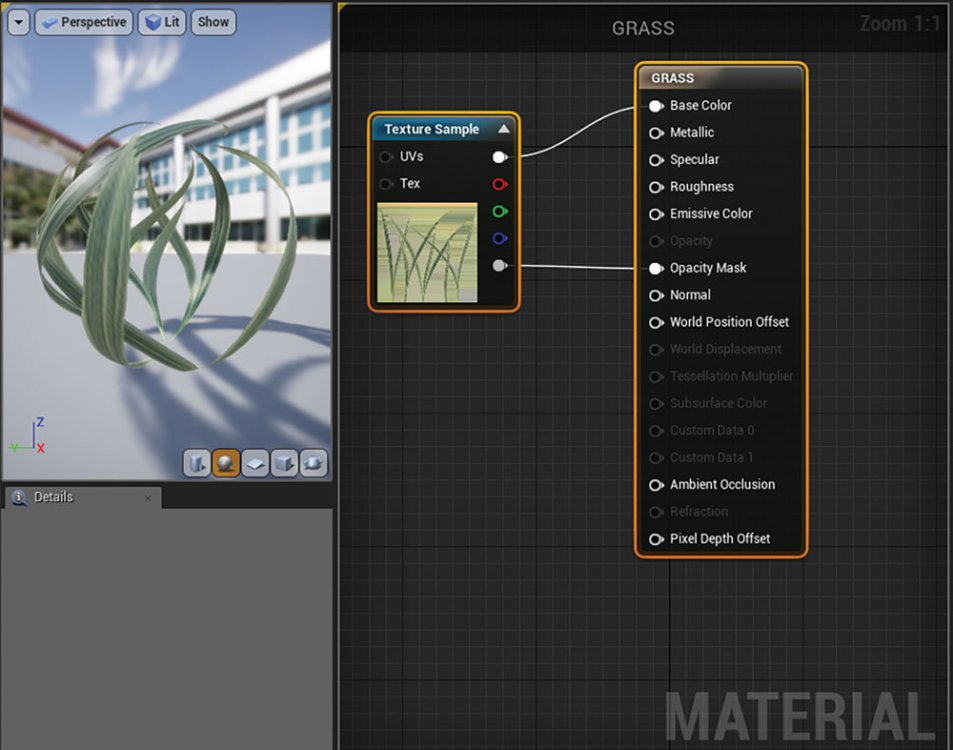This screenshot has width=953, height=750.
Task: Click the disabled Opacity input pin
Action: click(656, 241)
